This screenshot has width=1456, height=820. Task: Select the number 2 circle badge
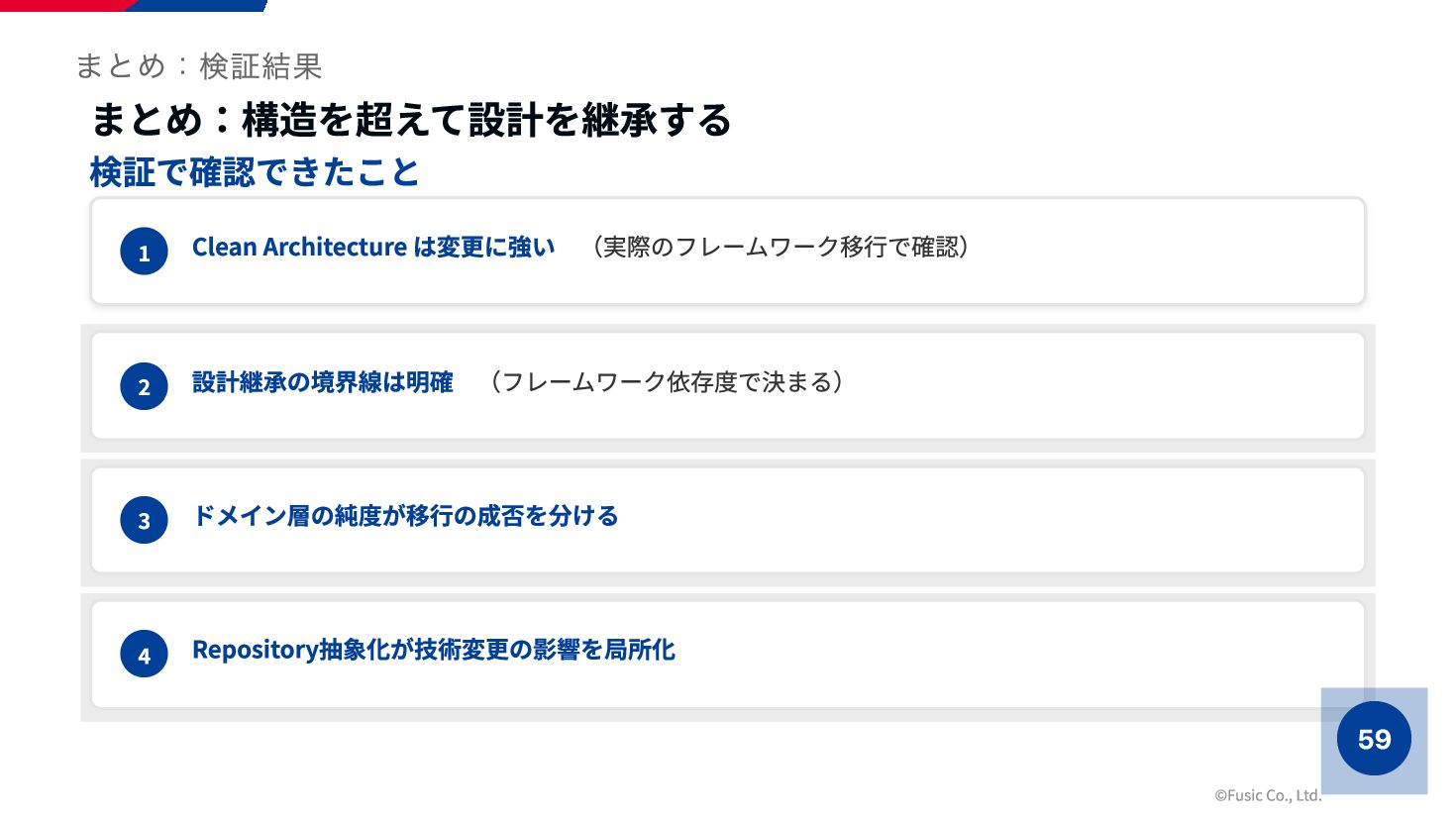[x=144, y=386]
